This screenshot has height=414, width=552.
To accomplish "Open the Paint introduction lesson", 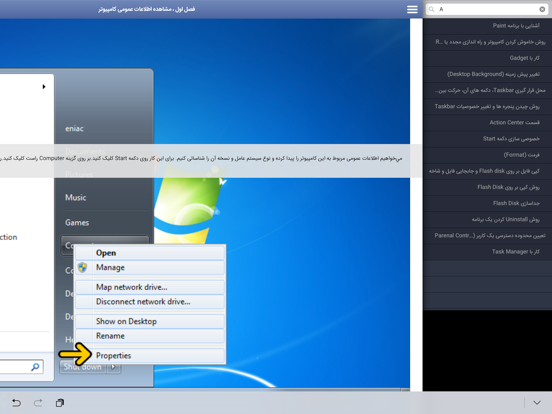I will 487,26.
